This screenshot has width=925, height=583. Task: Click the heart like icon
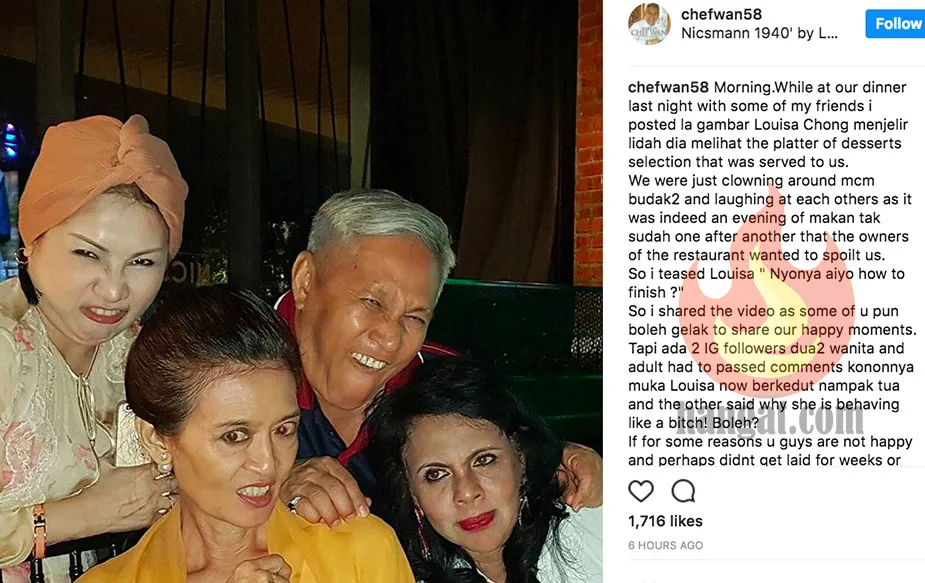click(641, 491)
